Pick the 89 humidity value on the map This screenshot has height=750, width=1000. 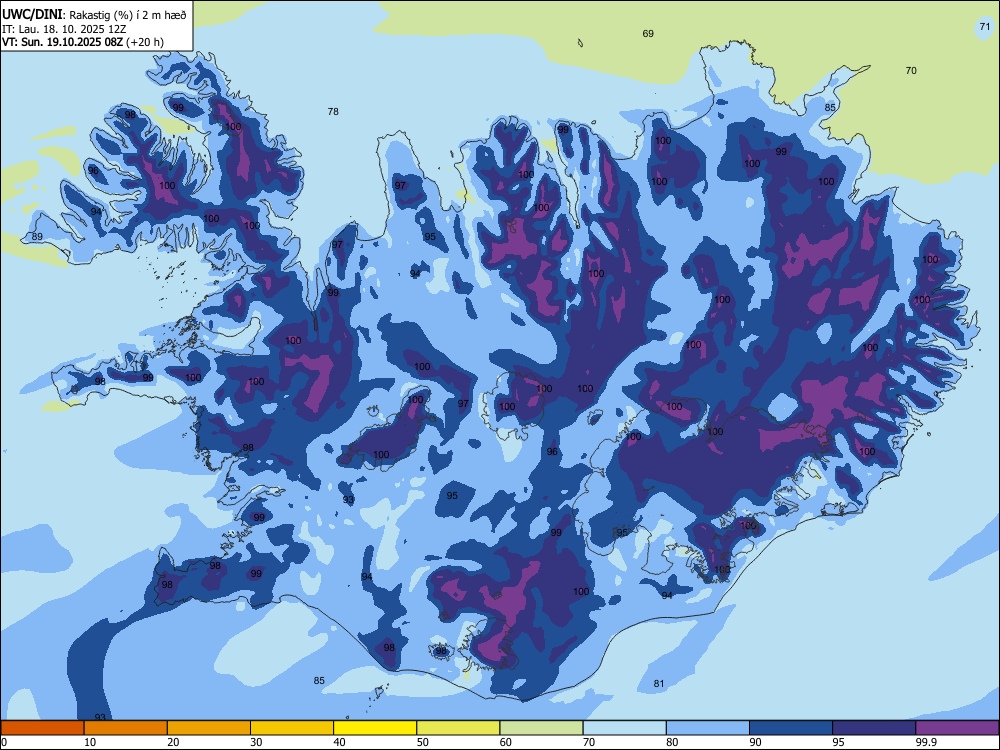click(x=37, y=237)
